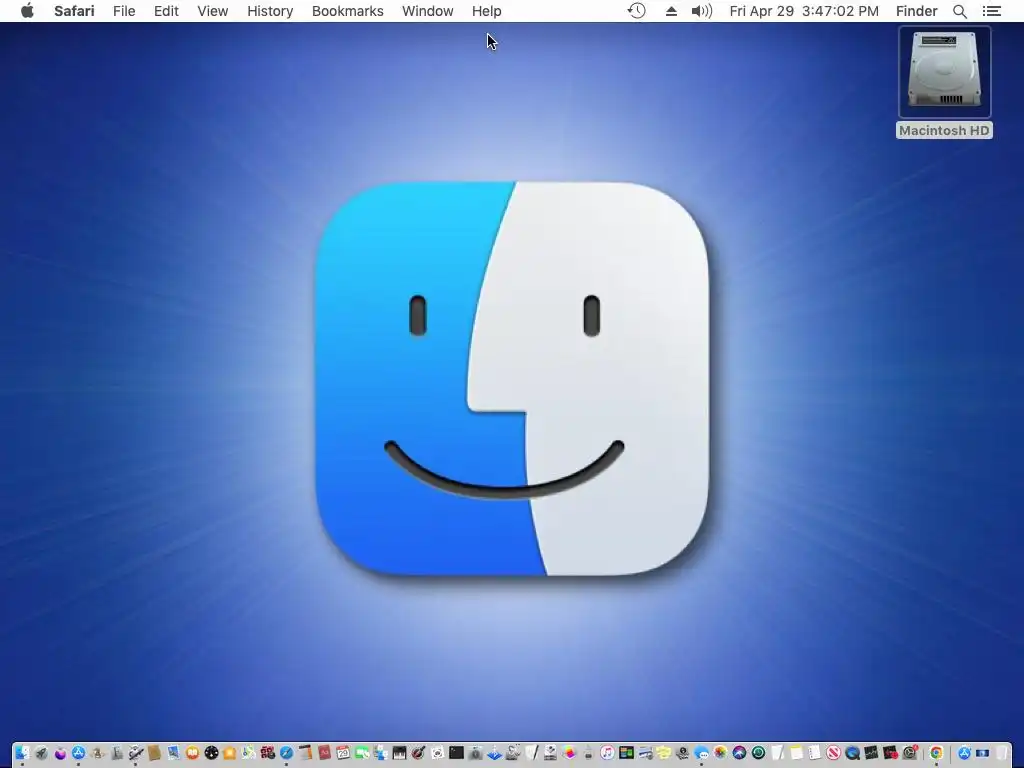Image resolution: width=1024 pixels, height=768 pixels.
Task: Open Stocks in the Dock
Action: [x=871, y=753]
